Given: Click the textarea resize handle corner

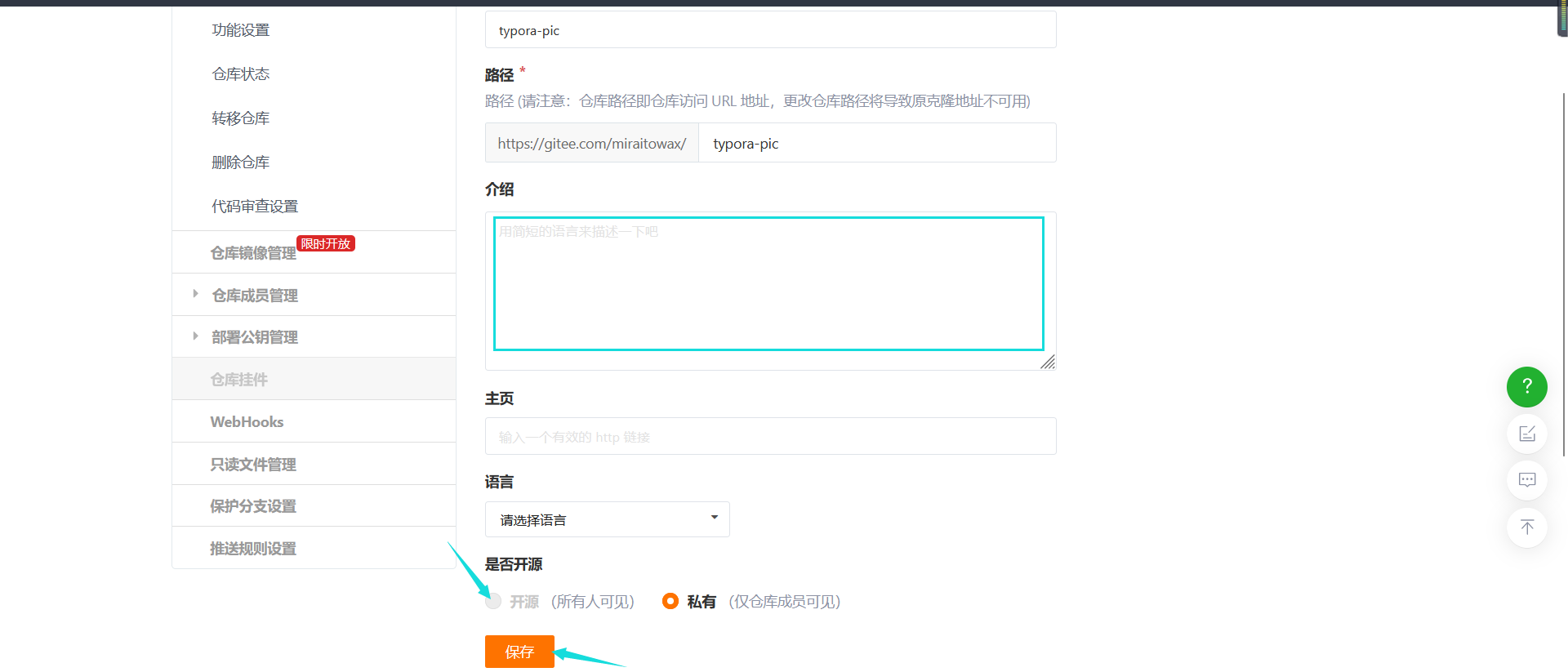Looking at the screenshot, I should 1049,363.
